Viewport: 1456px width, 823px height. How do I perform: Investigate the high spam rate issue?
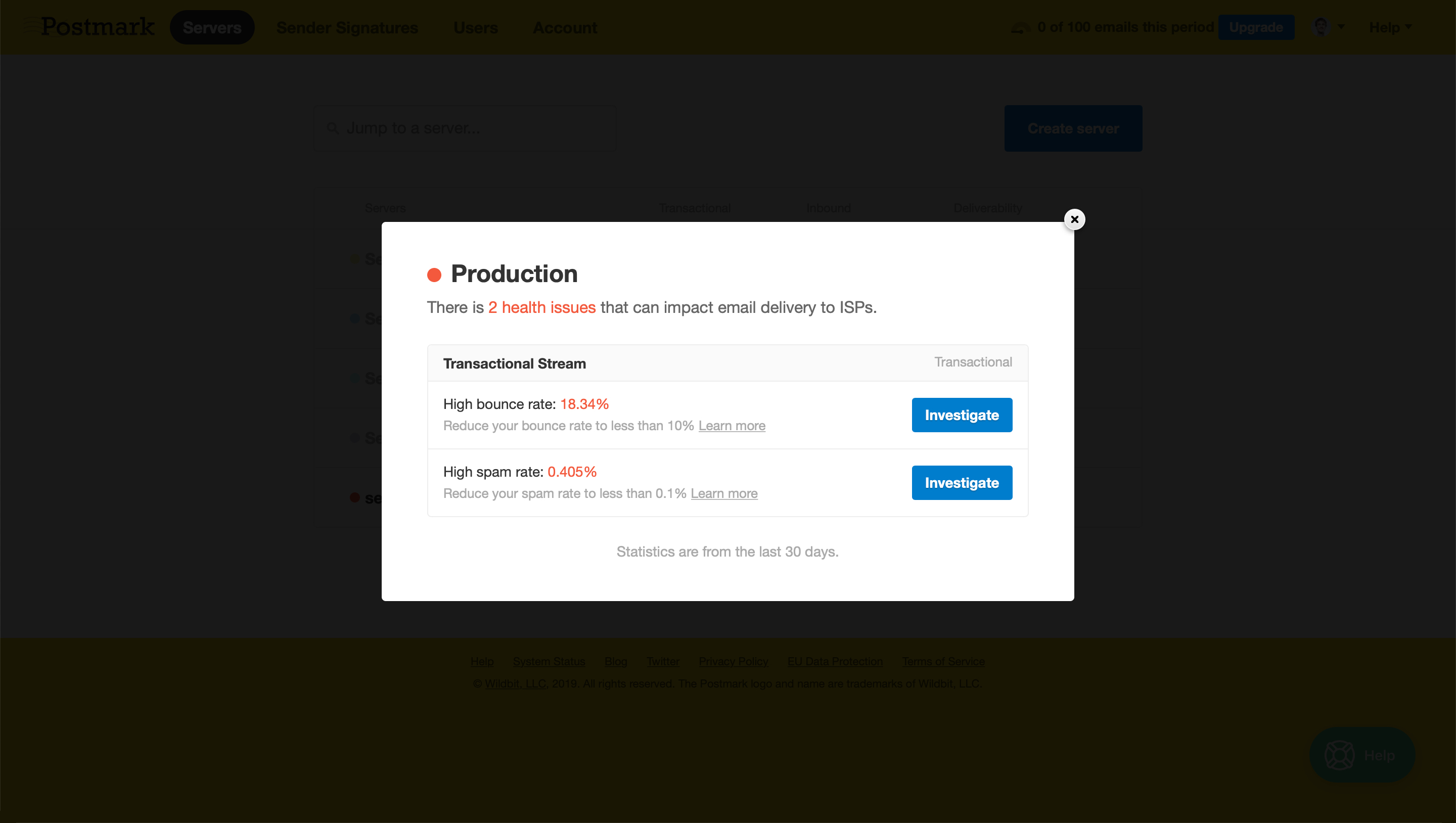[962, 482]
